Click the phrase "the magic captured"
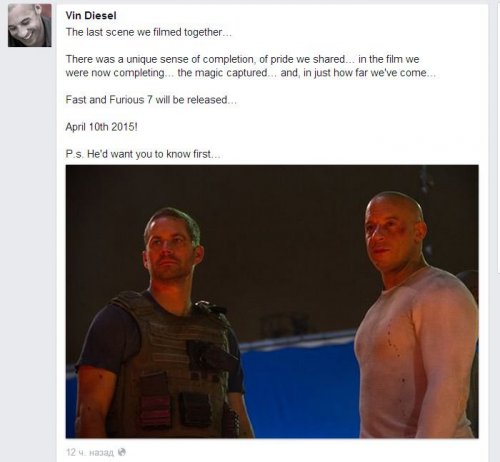Screen dimensions: 500x462 click(x=222, y=73)
